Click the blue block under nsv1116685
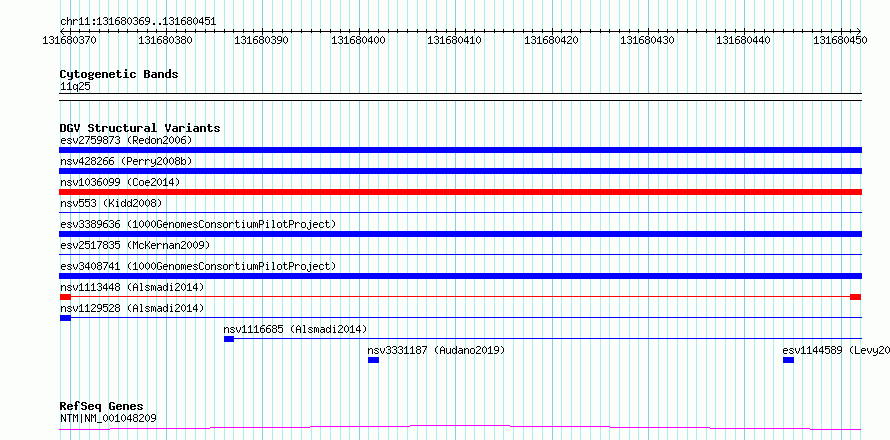The height and width of the screenshot is (440, 890). tap(229, 339)
